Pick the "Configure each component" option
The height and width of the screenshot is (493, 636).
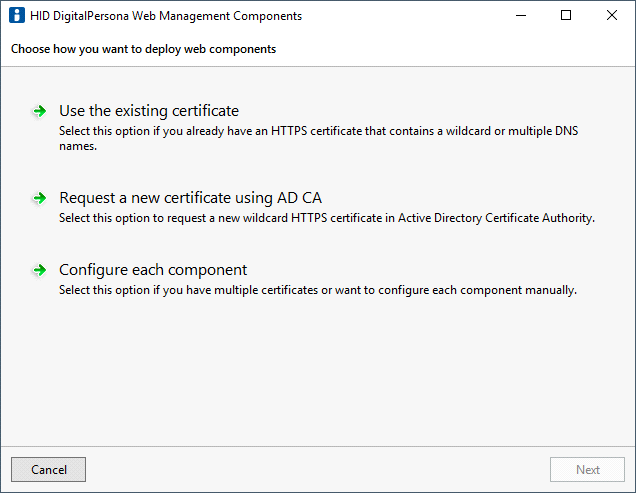point(153,270)
